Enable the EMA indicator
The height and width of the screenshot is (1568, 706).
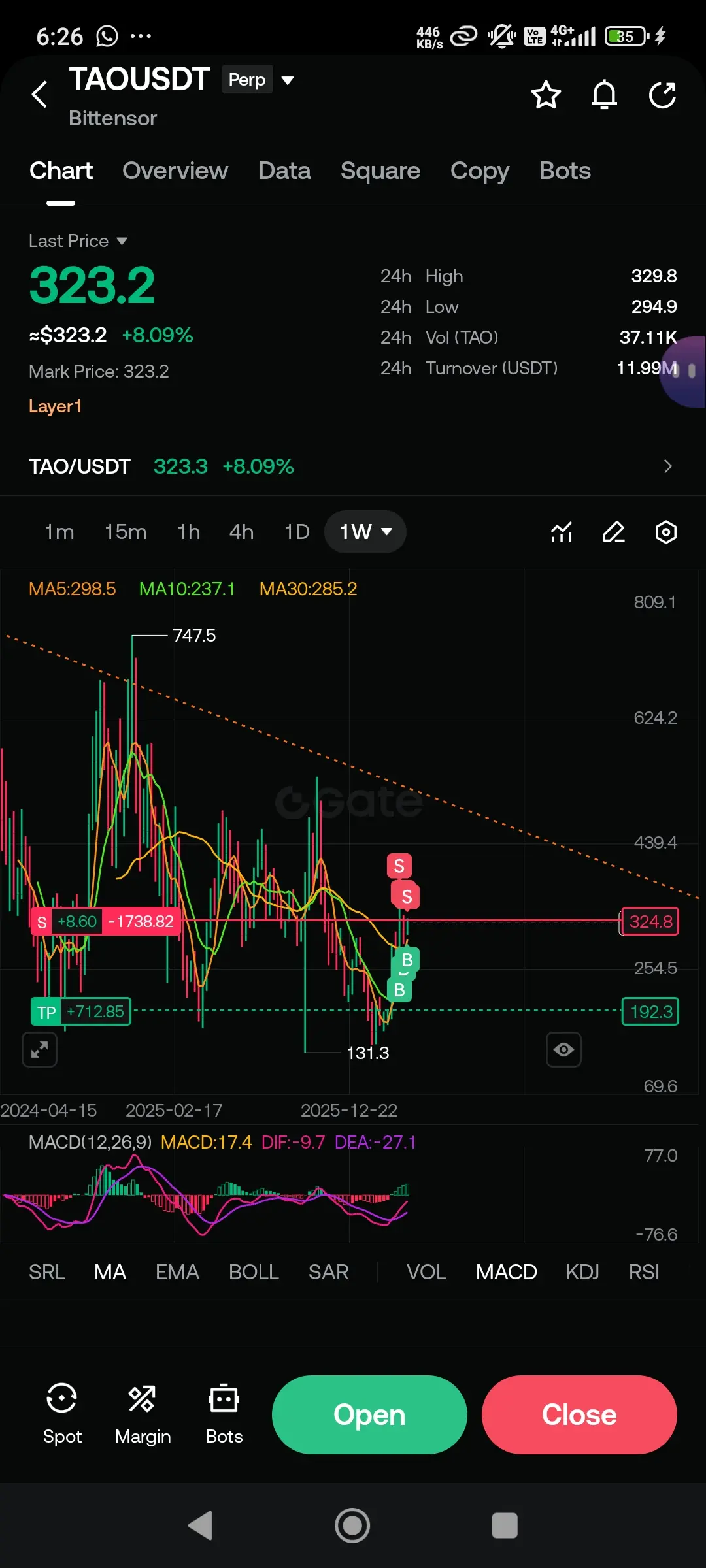point(177,1272)
